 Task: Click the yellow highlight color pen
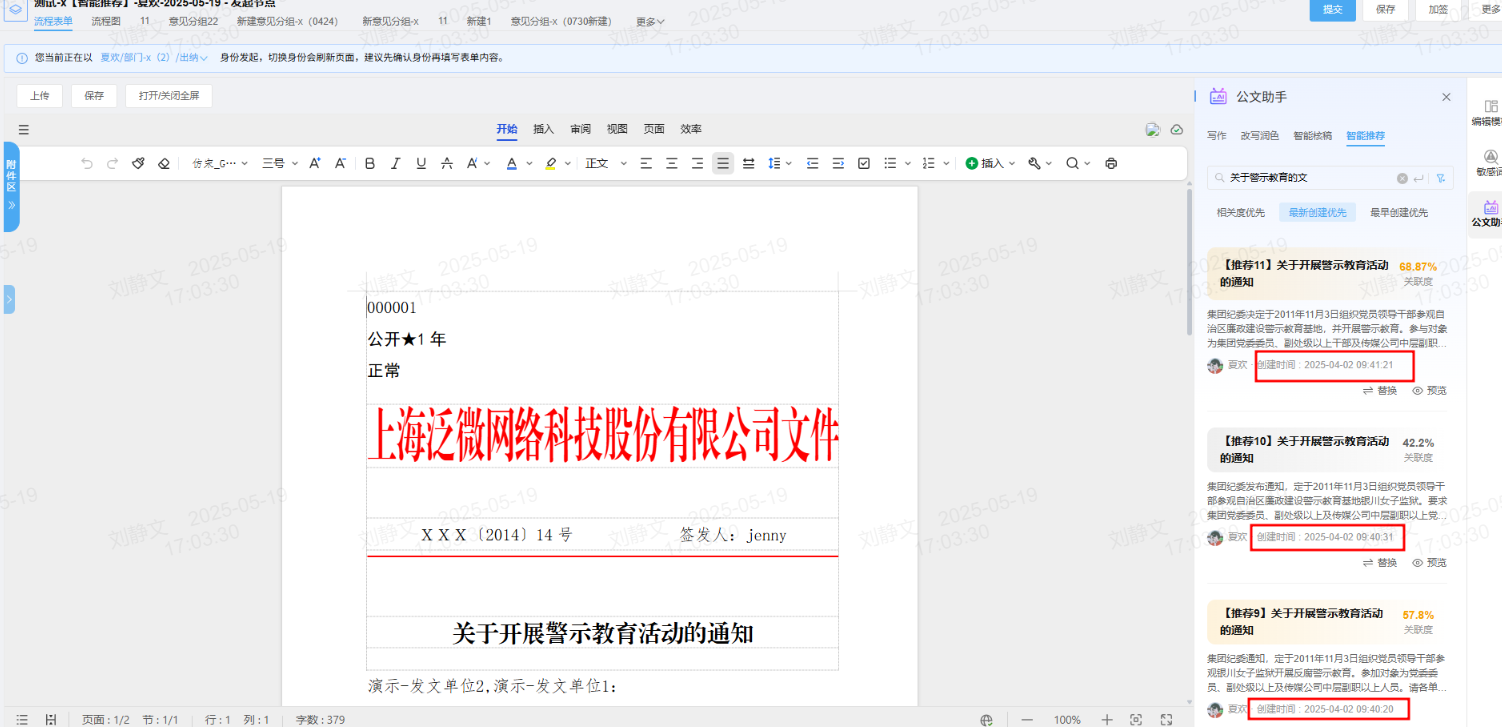click(x=551, y=163)
